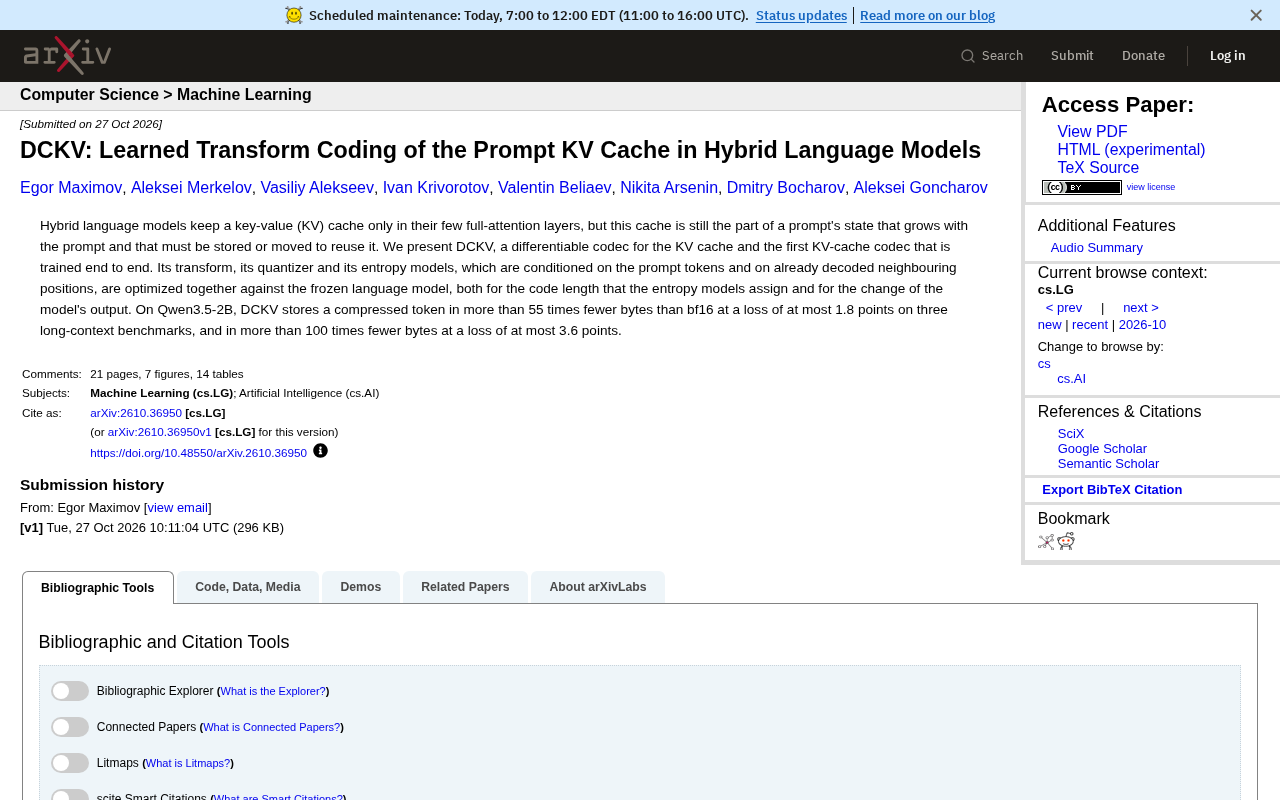Open HTML (experimental) version
Screen dimensions: 1280x800
[1131, 150]
